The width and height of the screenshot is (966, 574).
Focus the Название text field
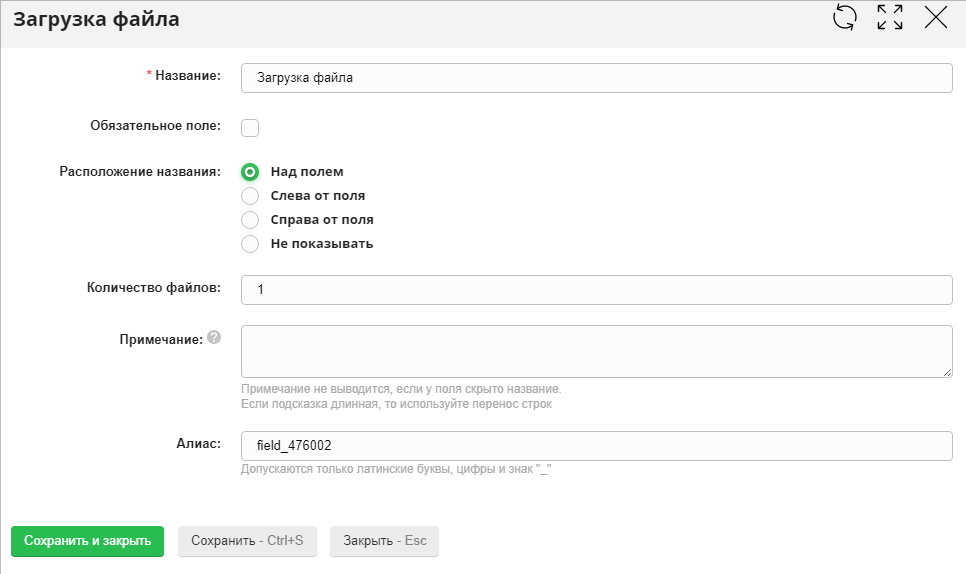pyautogui.click(x=596, y=78)
